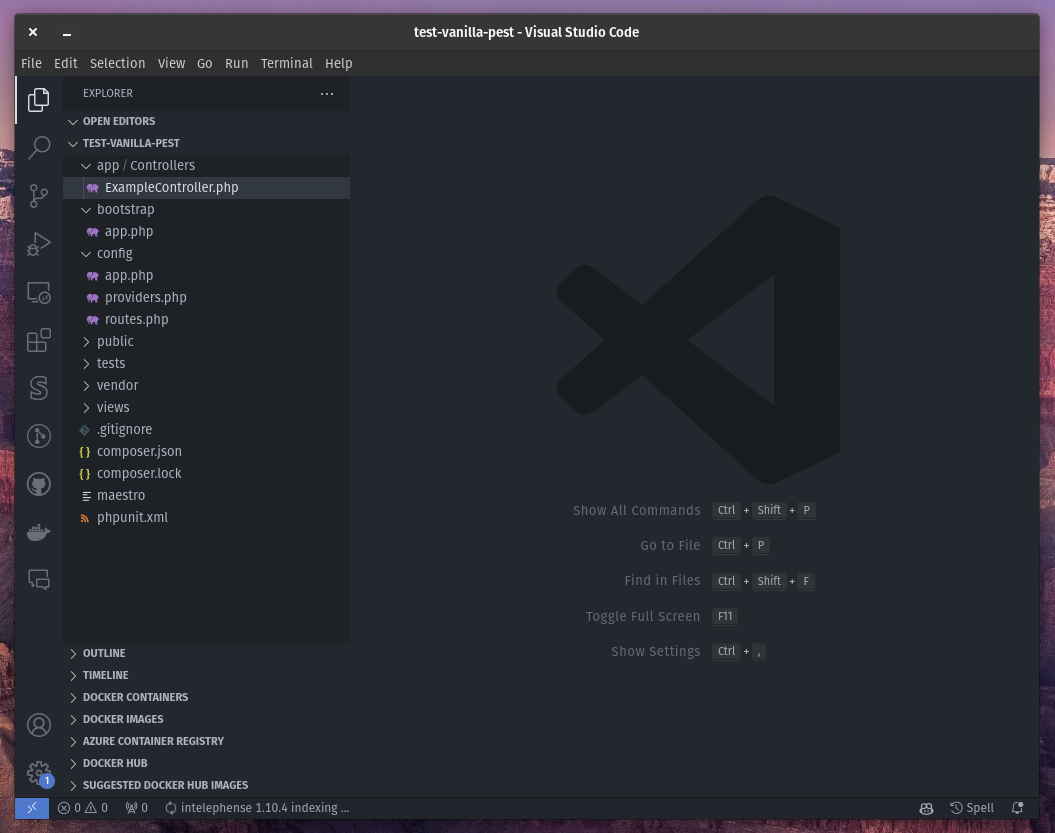
Task: Open the View menu
Action: [171, 63]
